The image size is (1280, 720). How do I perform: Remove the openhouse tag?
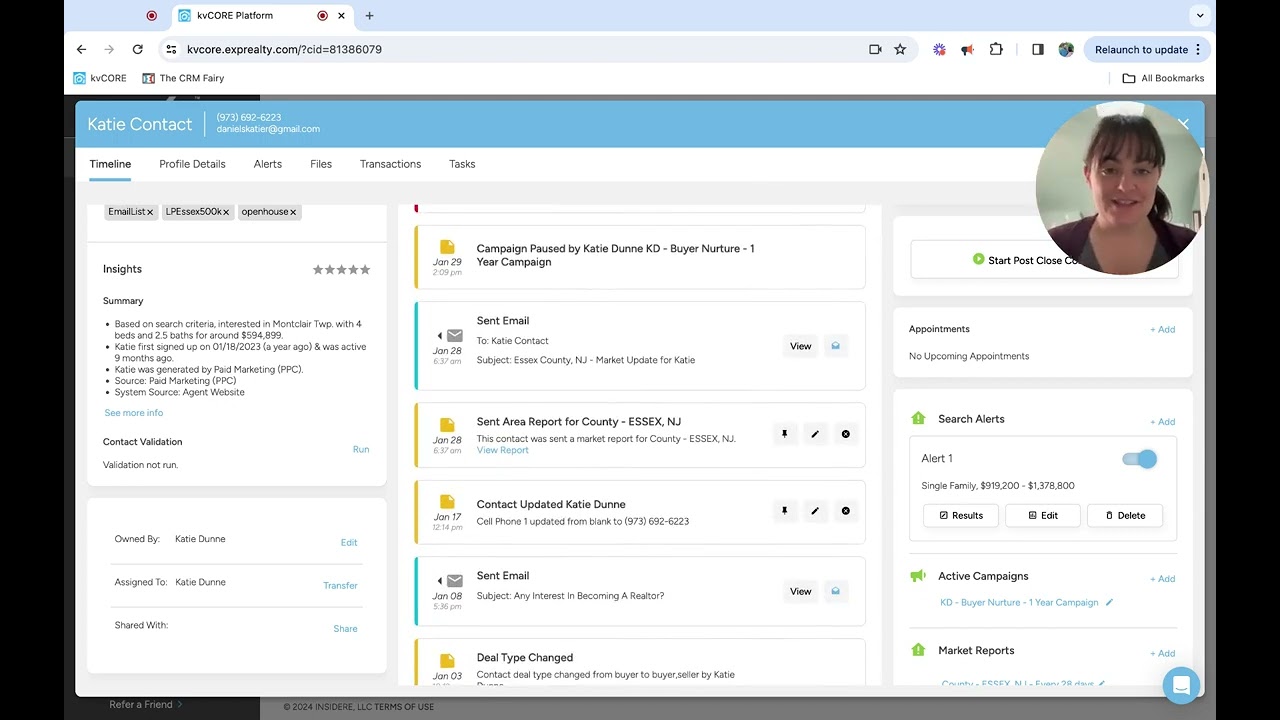(x=293, y=212)
